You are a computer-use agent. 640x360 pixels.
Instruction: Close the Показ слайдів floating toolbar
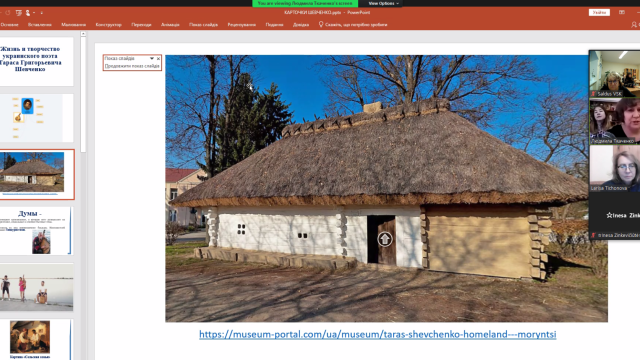pos(158,58)
